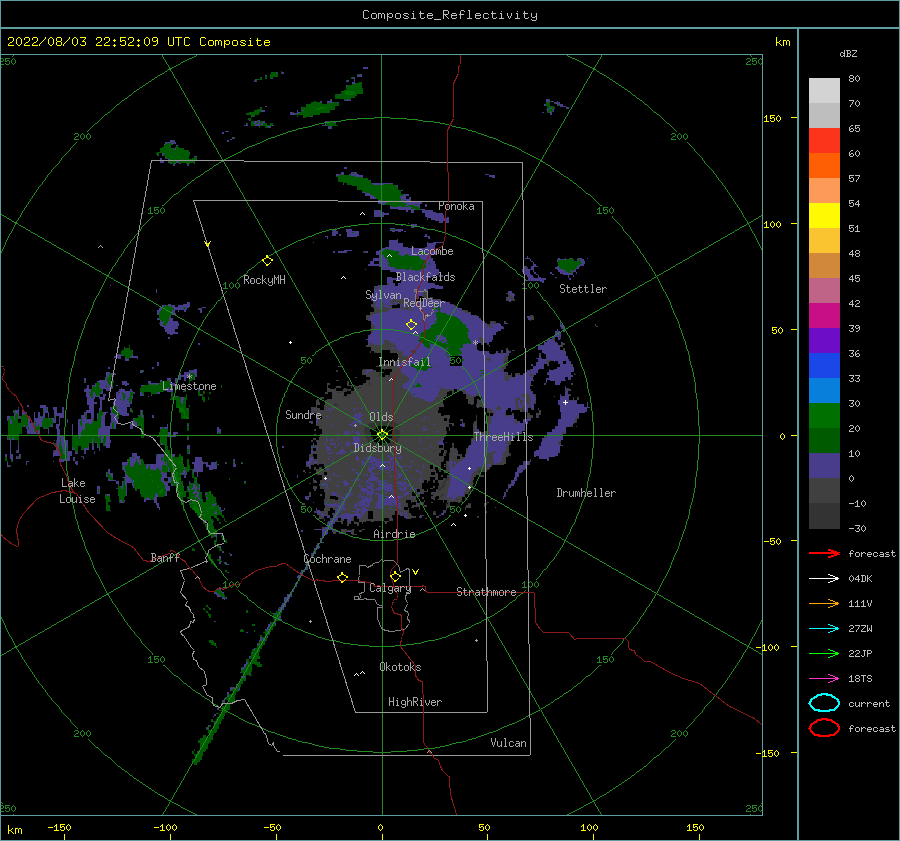This screenshot has width=900, height=841.
Task: Pick the violet purple legend swatch
Action: click(x=824, y=340)
